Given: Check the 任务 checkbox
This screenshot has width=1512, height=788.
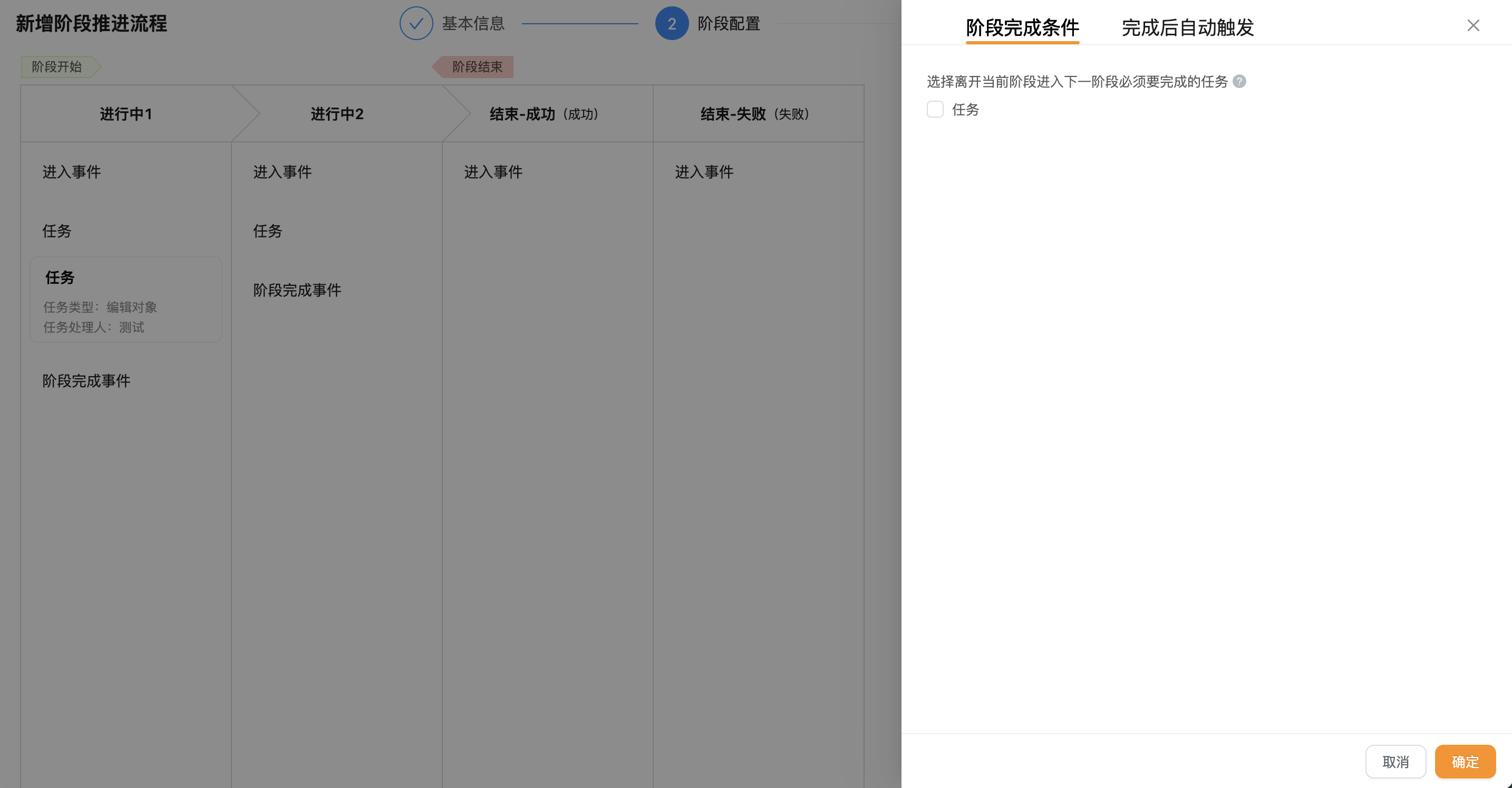Looking at the screenshot, I should point(935,109).
